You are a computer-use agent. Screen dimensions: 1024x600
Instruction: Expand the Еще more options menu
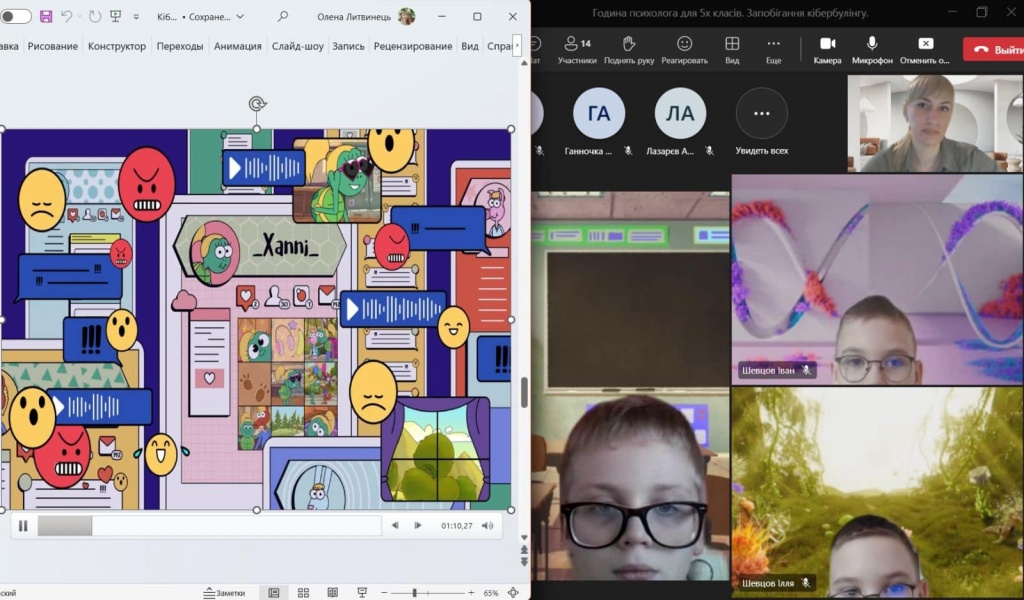(x=773, y=48)
